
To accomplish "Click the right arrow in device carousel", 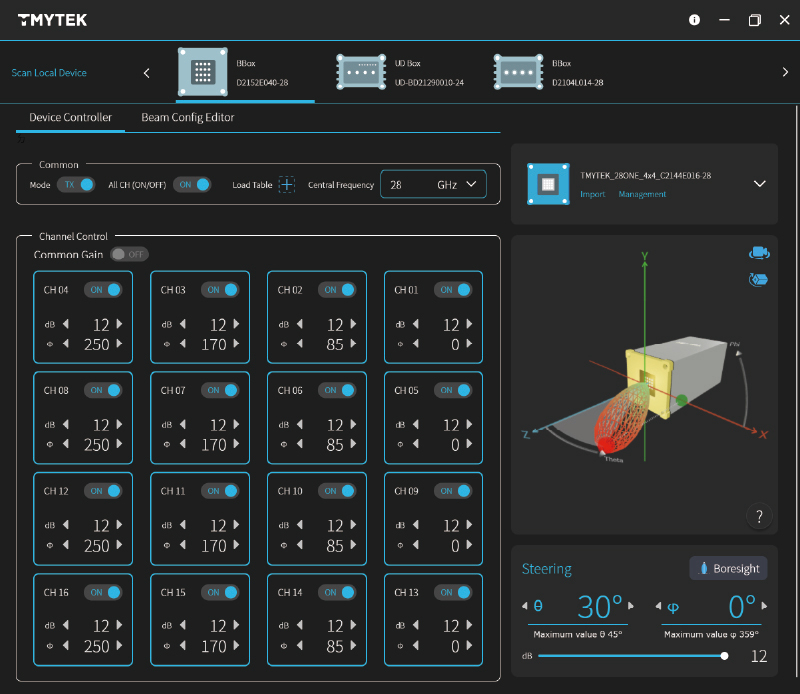I will [785, 71].
